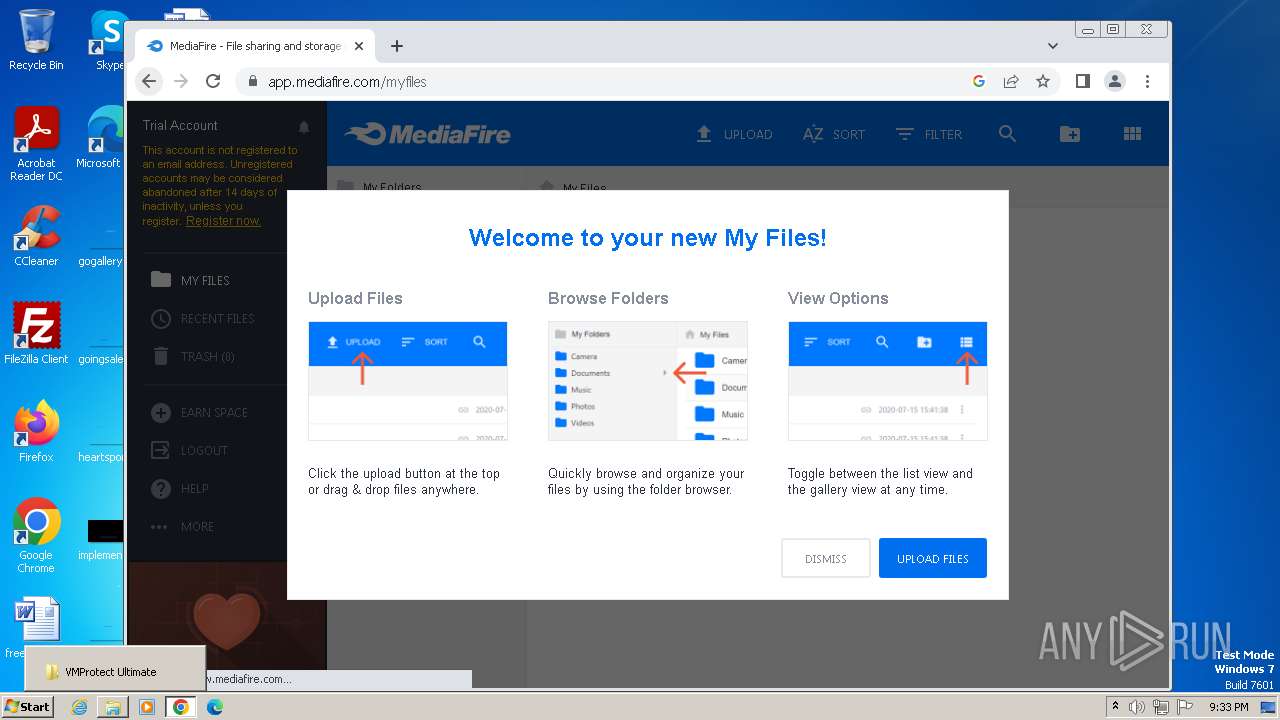Click the Upload Files button
The height and width of the screenshot is (720, 1280).
coord(933,558)
